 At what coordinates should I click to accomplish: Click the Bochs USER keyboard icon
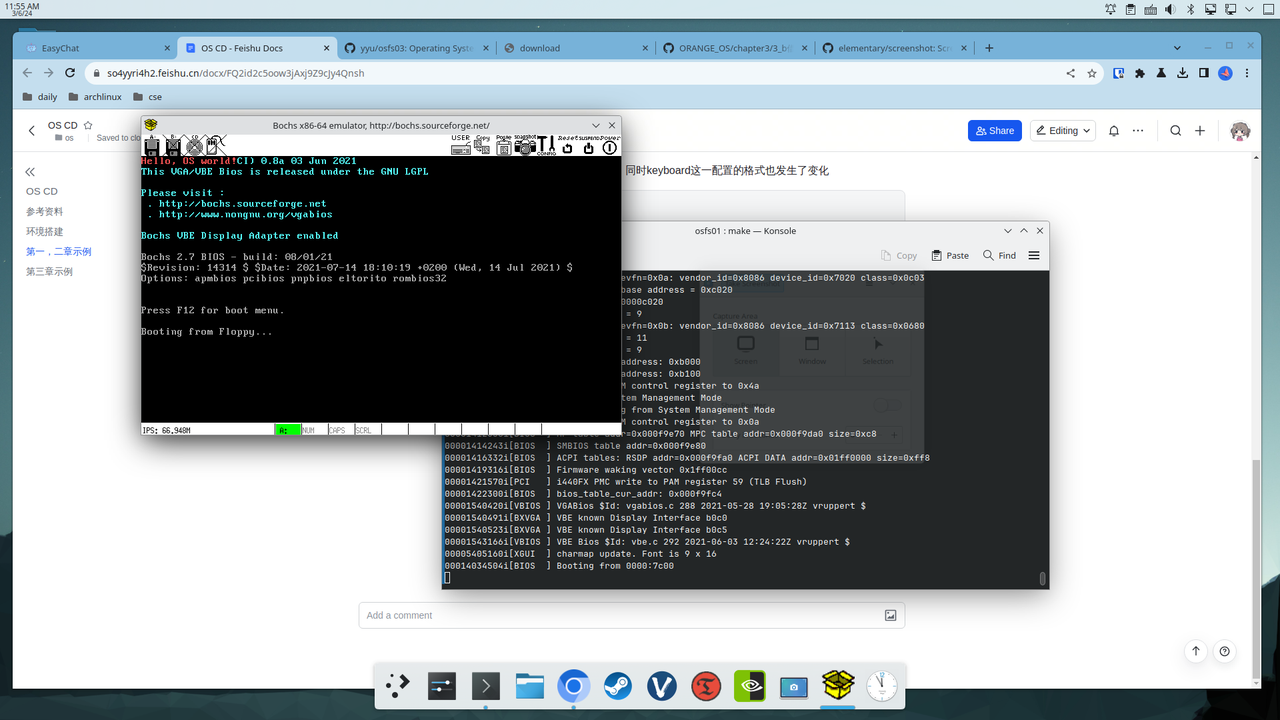point(460,147)
